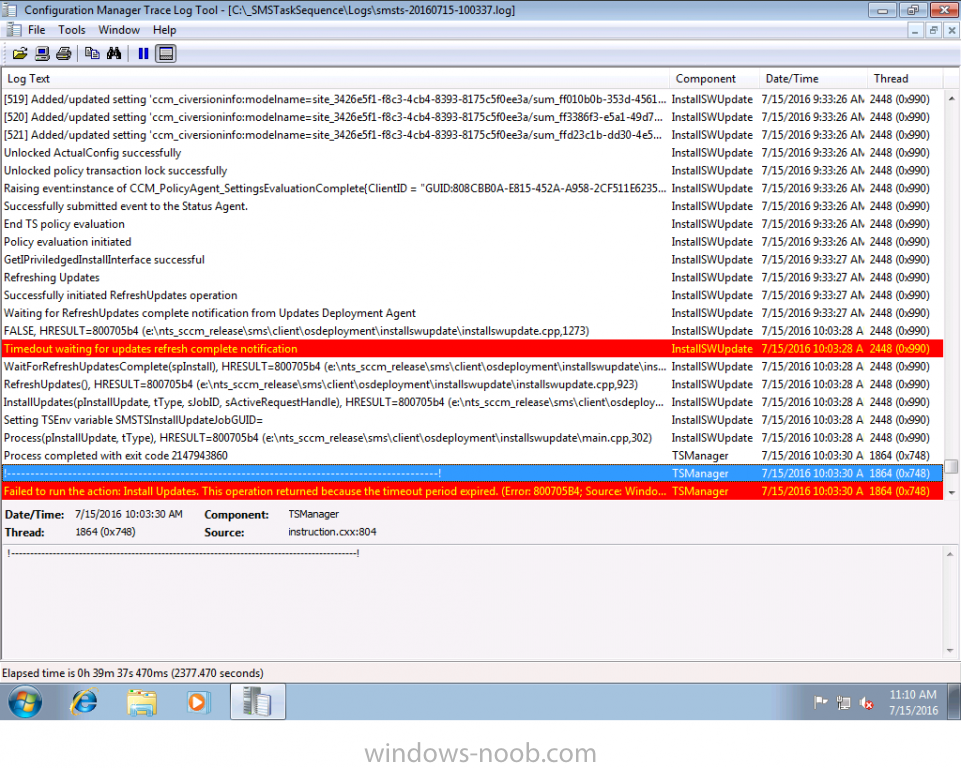Click the Component value TSManager in details
The width and height of the screenshot is (961, 768).
click(x=313, y=514)
